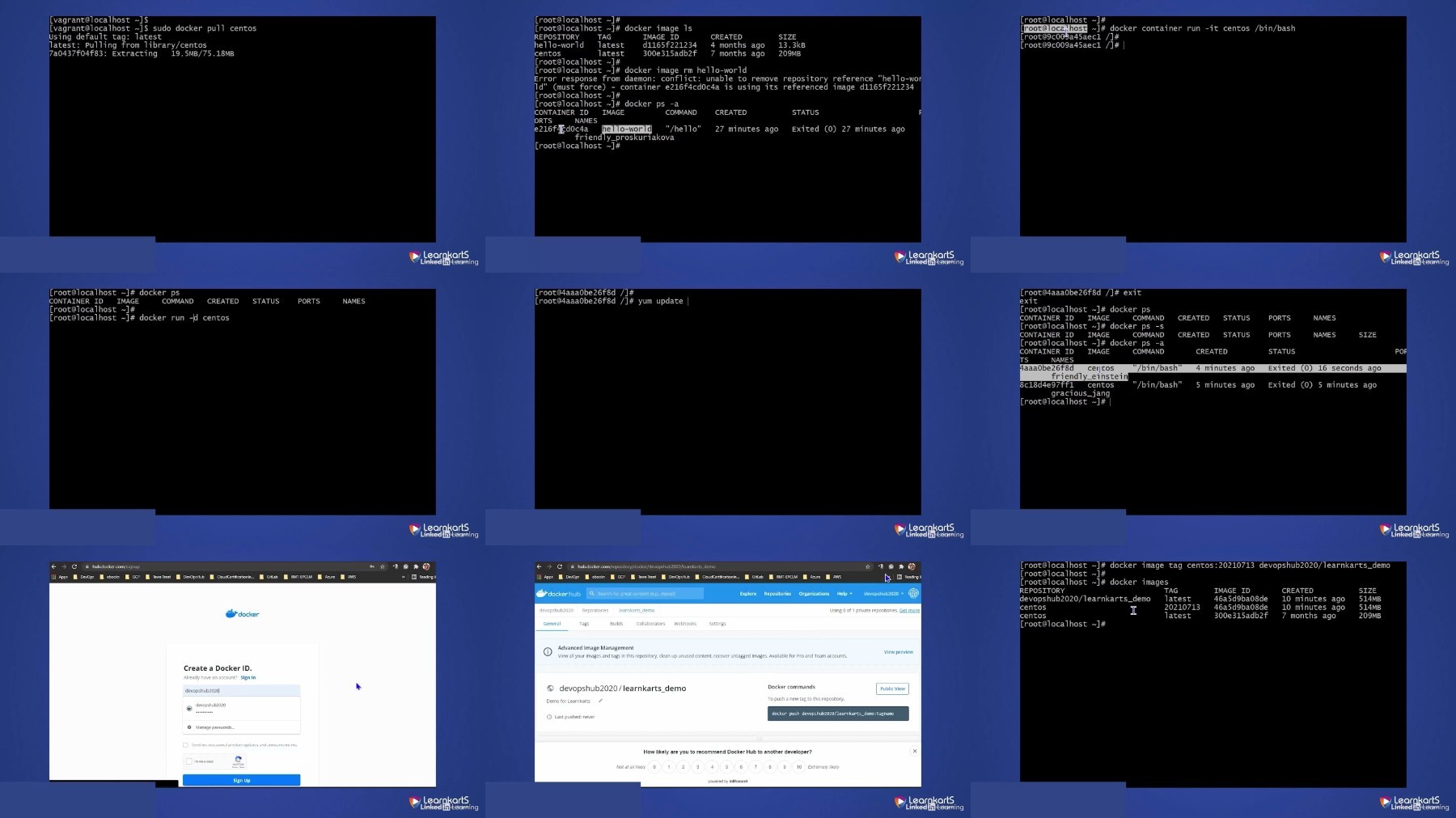Screen dimensions: 1456x818
Task: Click Repositories breadcrumb below header
Action: (x=595, y=610)
